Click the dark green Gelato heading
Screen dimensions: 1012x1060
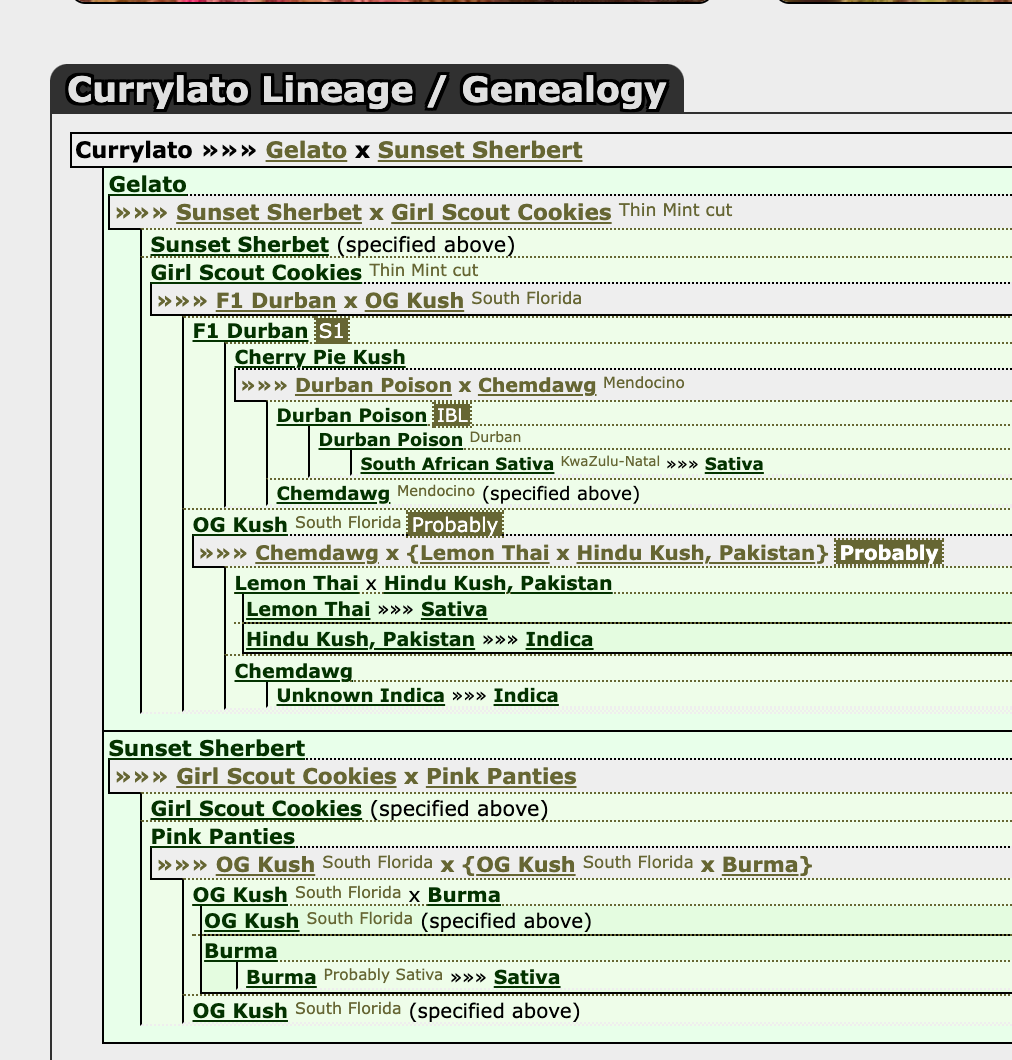[x=147, y=185]
